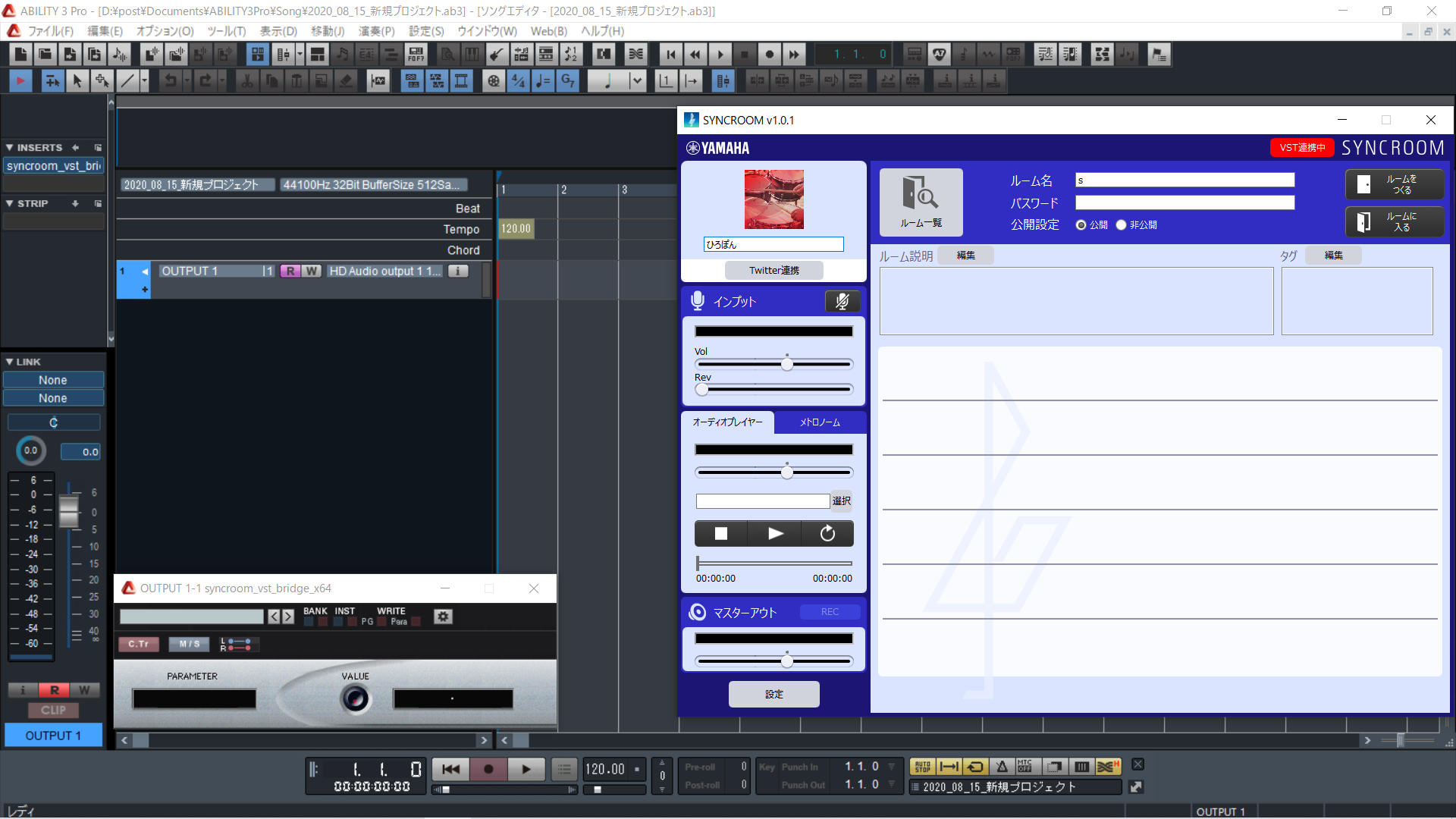Click the metronome icon in transport bar
The width and height of the screenshot is (1456, 819).
(x=1002, y=767)
